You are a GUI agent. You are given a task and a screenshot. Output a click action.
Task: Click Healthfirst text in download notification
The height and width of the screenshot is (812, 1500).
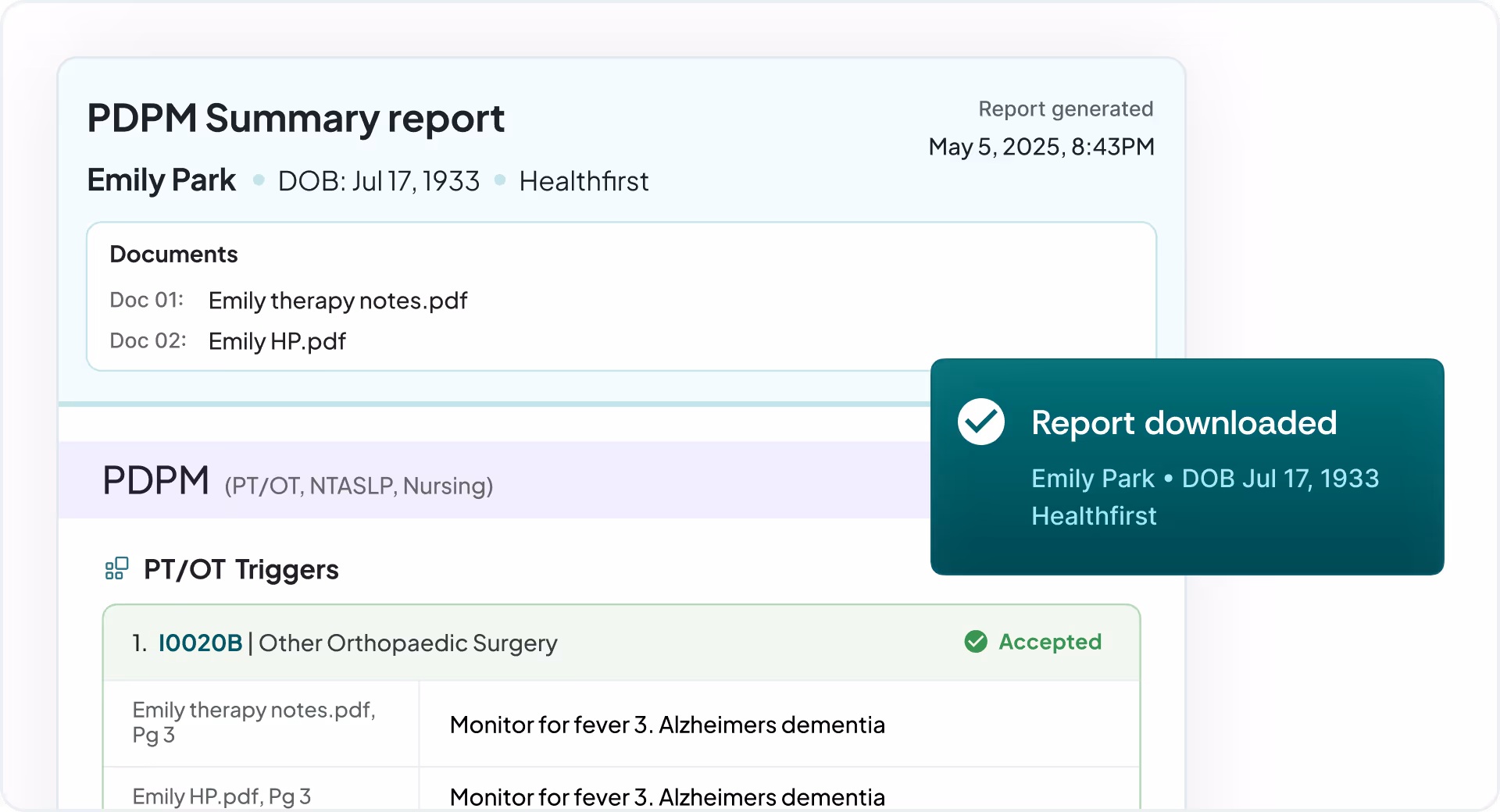[1094, 515]
